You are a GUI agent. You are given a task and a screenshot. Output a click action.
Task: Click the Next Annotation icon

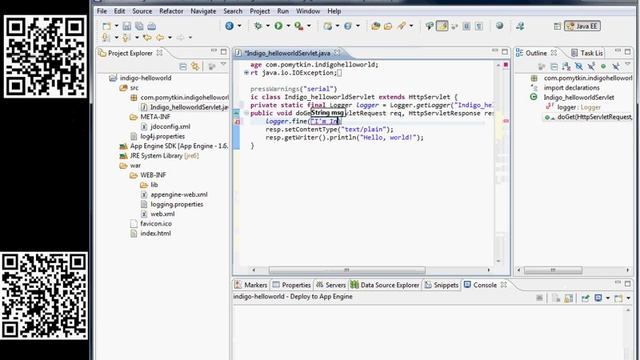point(106,38)
